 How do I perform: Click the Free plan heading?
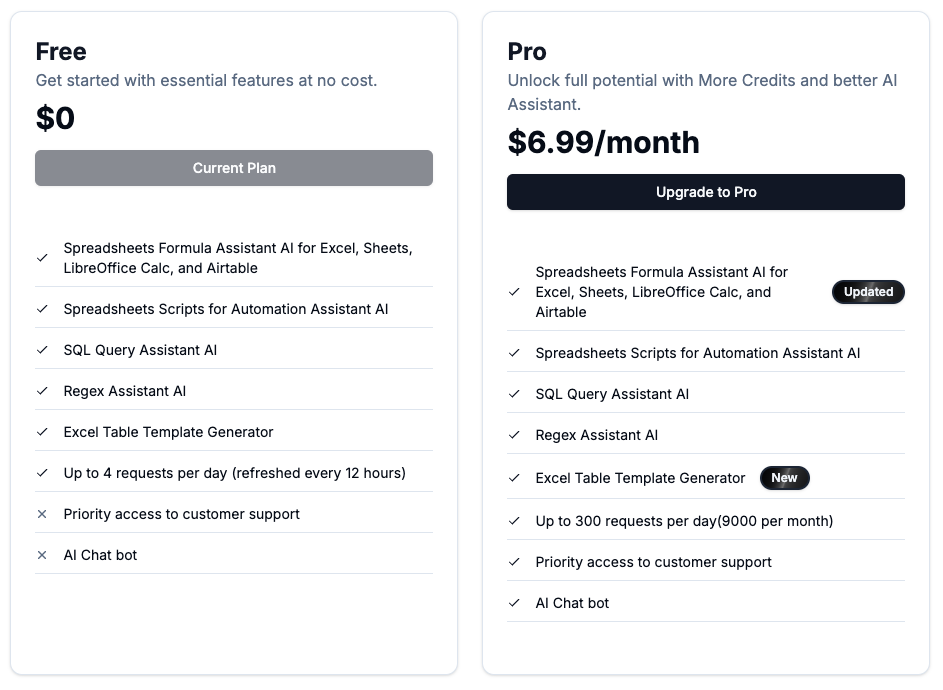[x=61, y=52]
